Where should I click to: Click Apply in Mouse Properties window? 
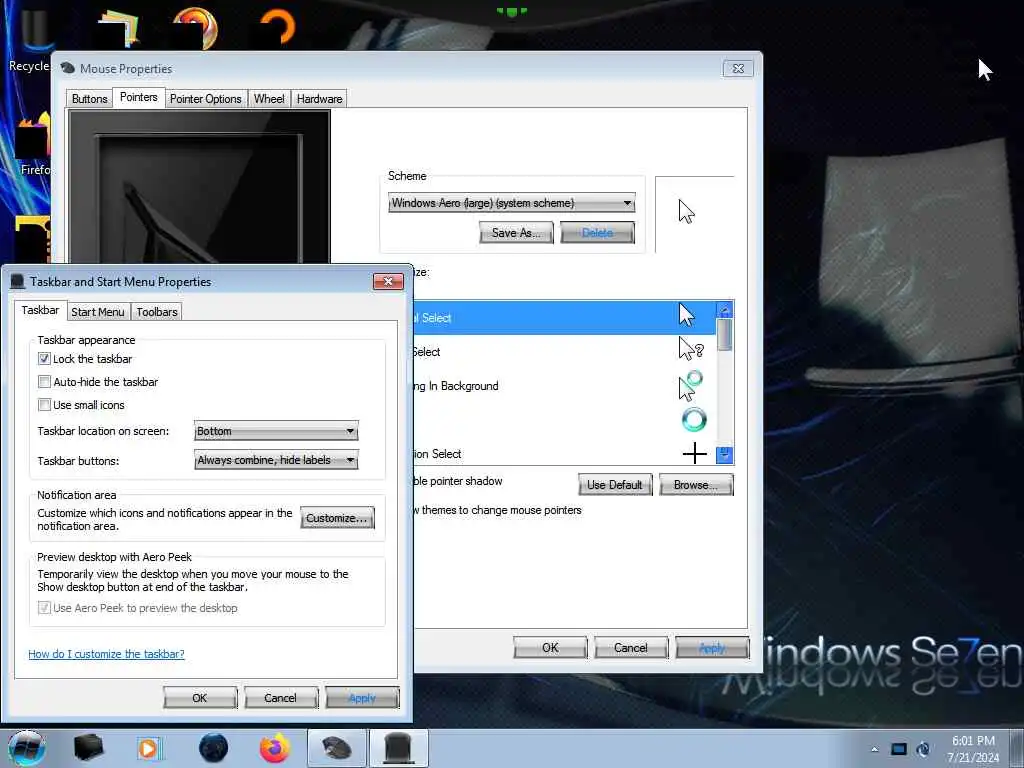[712, 648]
